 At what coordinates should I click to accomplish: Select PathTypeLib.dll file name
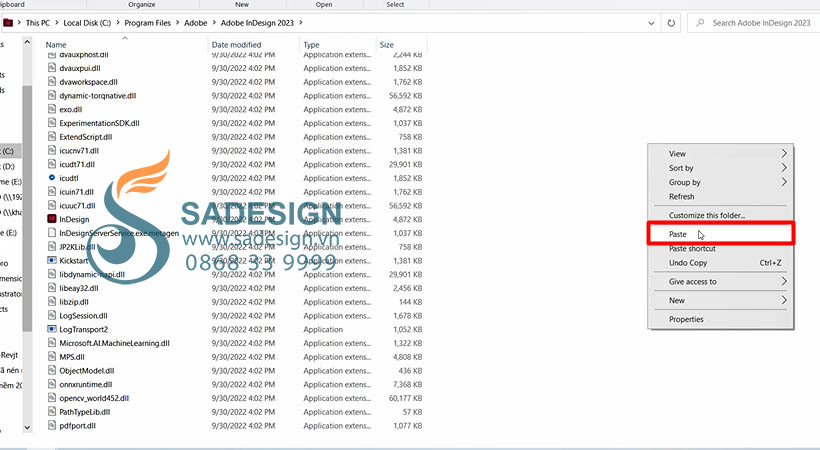85,412
